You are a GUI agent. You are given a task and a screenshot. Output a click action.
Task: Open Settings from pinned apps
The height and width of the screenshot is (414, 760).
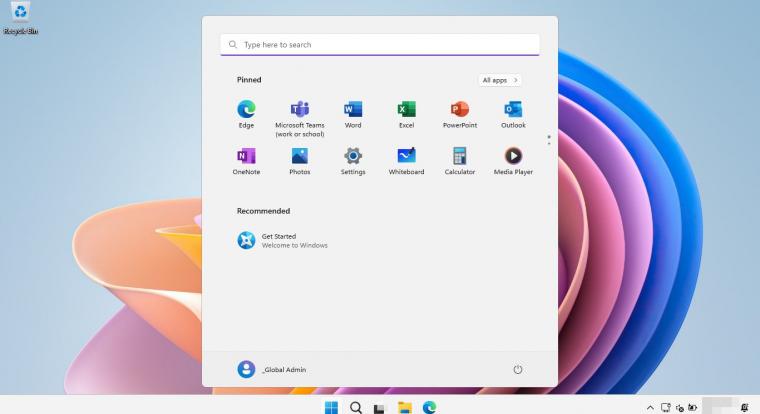tap(353, 161)
